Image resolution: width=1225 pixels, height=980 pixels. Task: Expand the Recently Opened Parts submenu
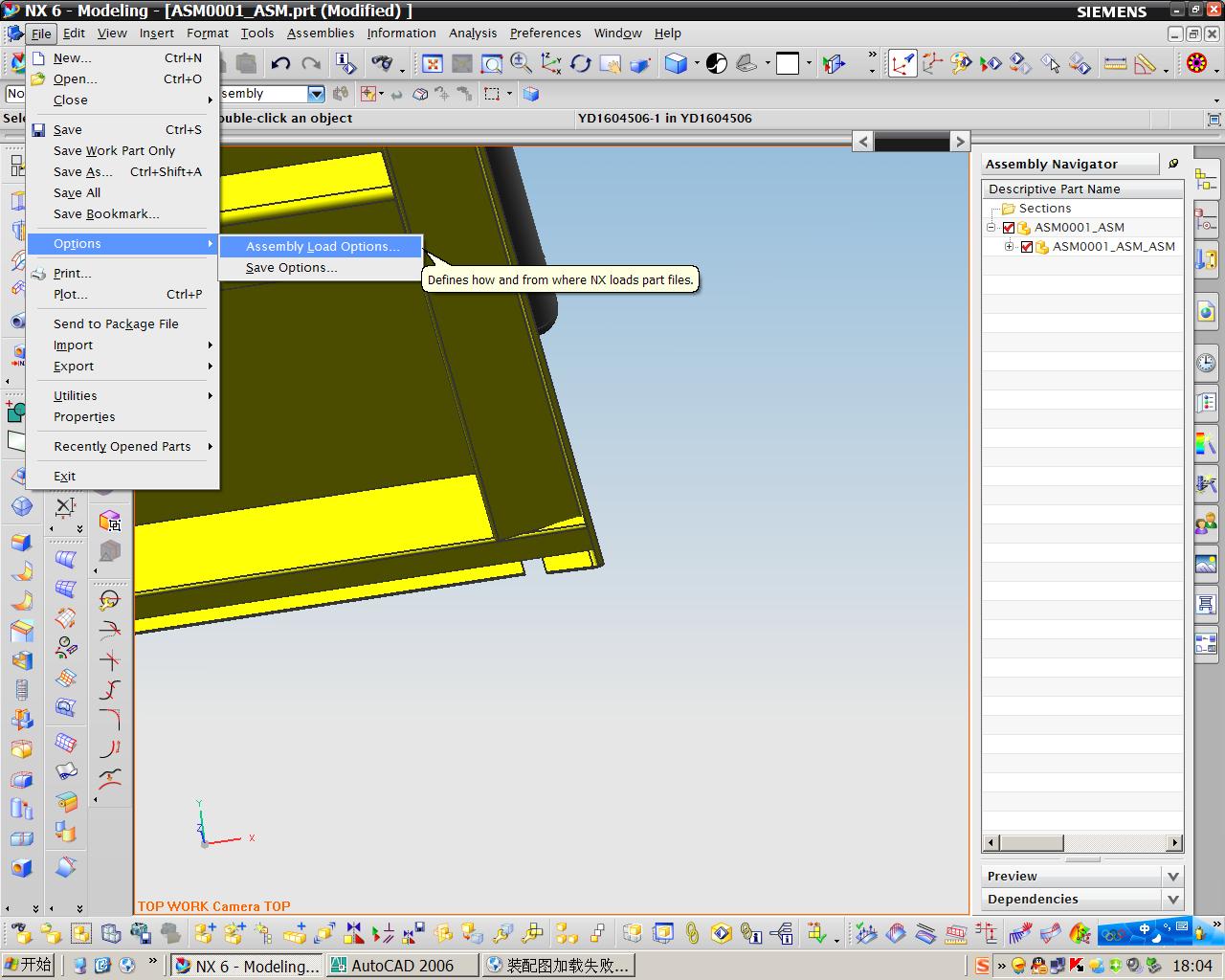(122, 446)
